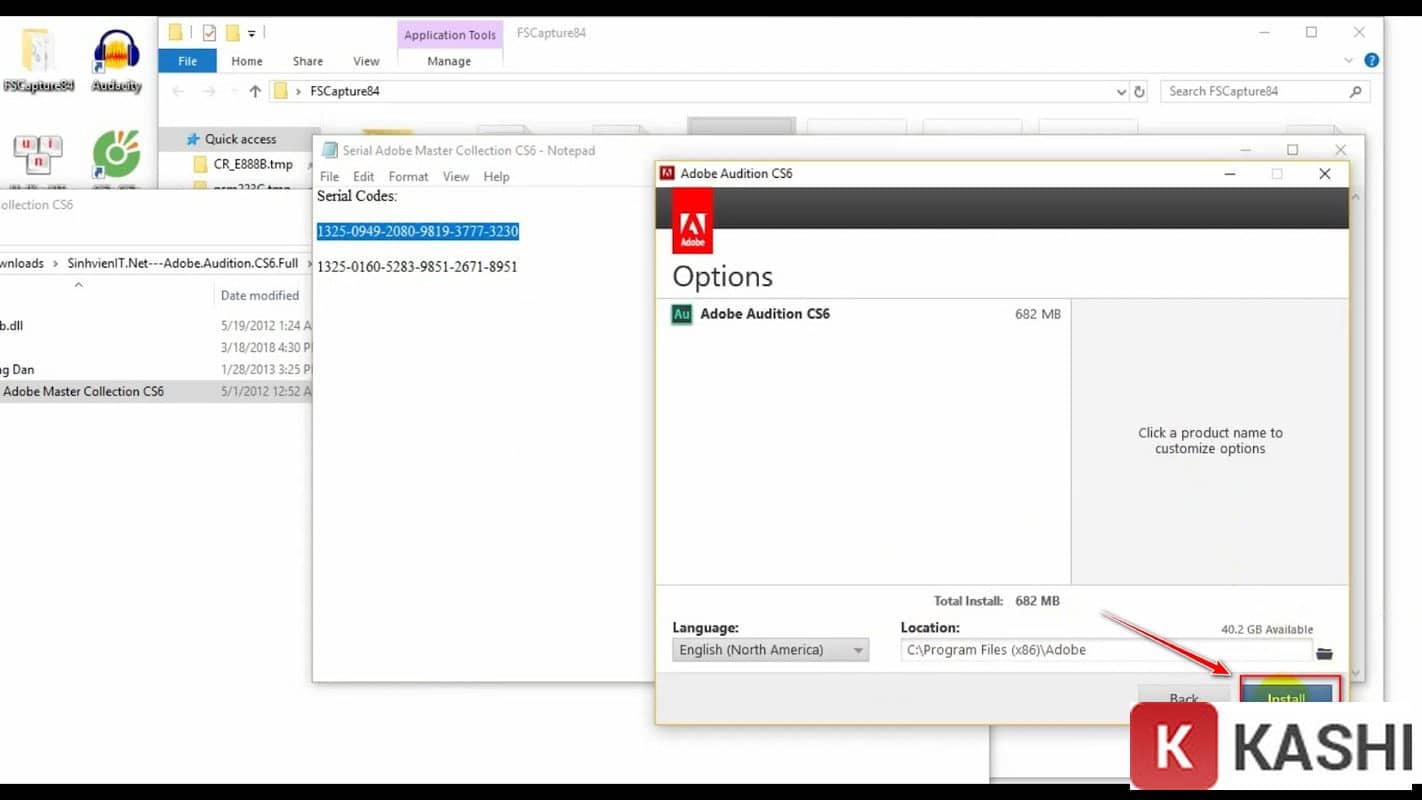Click the Install button in the Adobe installer
1422x800 pixels.
(x=1286, y=694)
